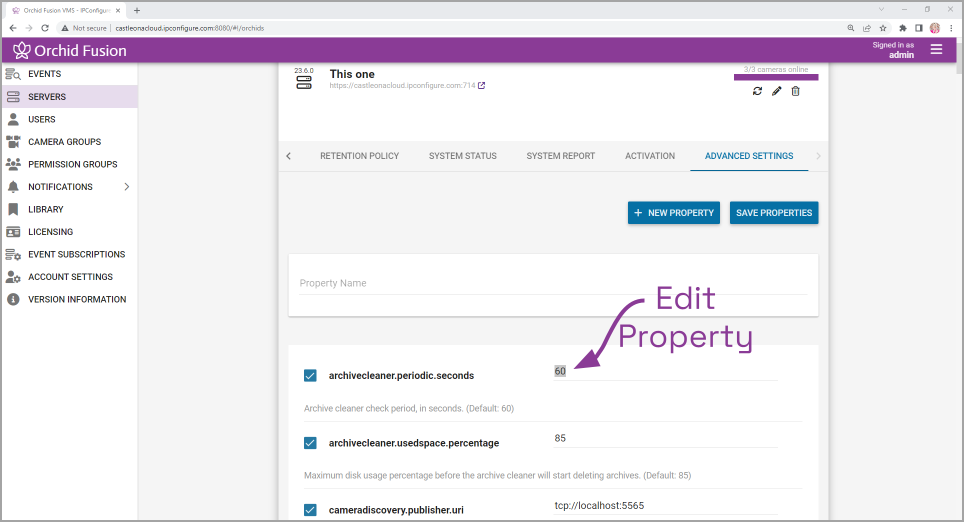
Task: Open the Permission Groups icon
Action: click(x=13, y=164)
